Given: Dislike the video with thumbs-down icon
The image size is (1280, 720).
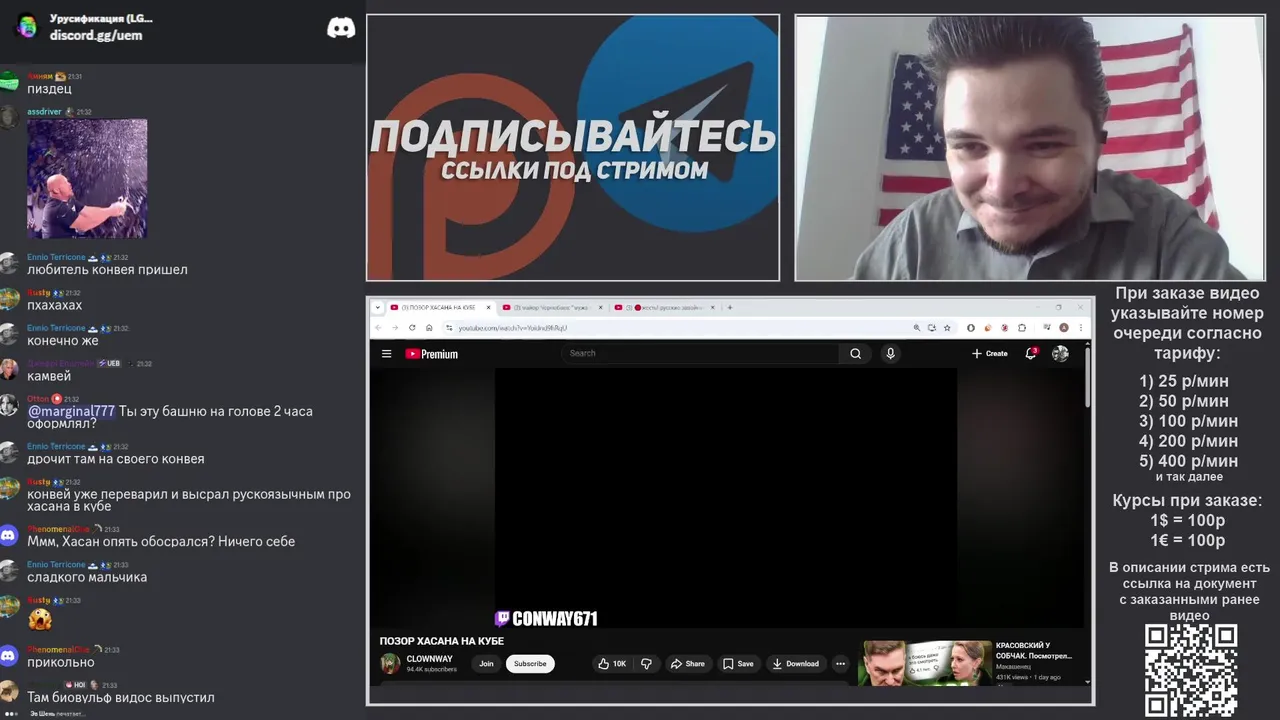Looking at the screenshot, I should click(x=646, y=663).
